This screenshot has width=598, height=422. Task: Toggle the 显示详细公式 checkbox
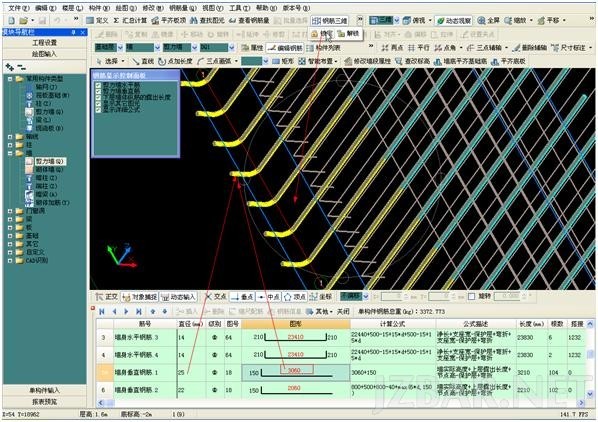pos(98,110)
